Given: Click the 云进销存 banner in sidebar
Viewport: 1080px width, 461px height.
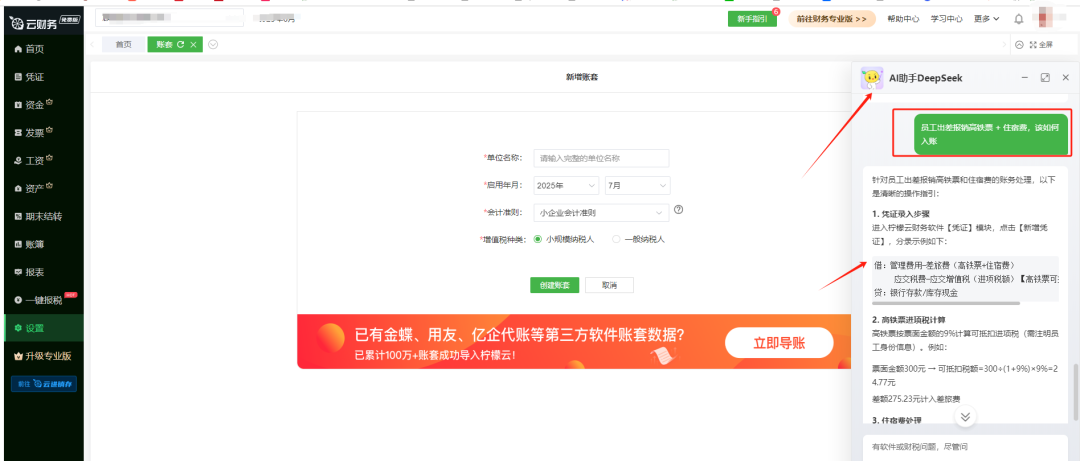Looking at the screenshot, I should click(x=43, y=384).
